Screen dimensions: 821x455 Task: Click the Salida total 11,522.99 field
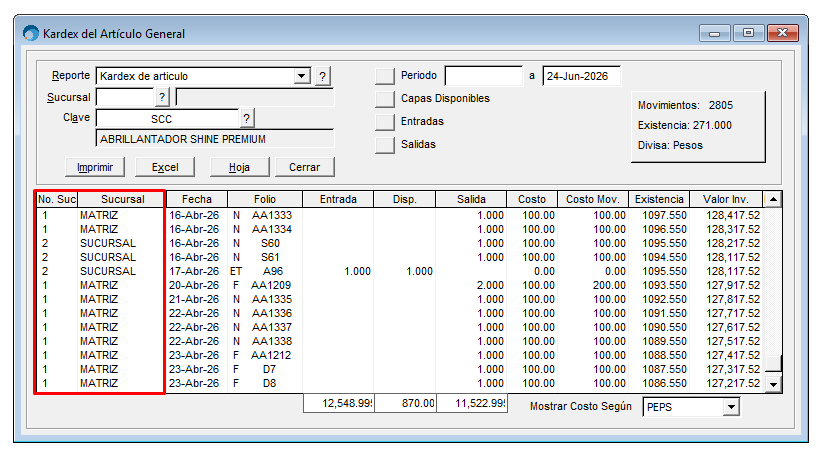[x=472, y=404]
